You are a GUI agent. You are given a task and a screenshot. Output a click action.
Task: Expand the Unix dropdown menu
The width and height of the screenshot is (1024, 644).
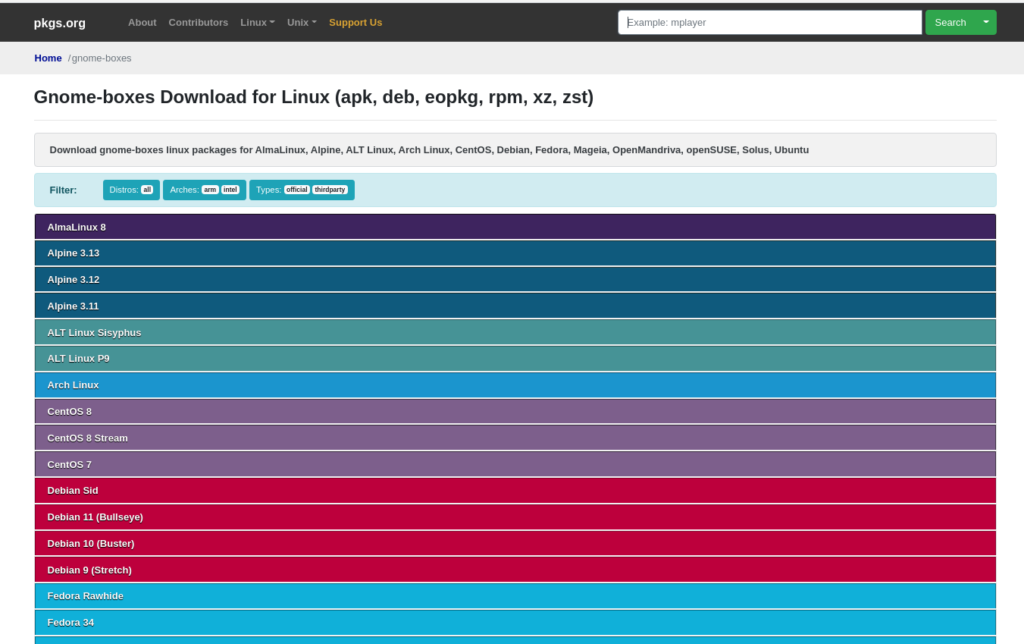point(302,22)
